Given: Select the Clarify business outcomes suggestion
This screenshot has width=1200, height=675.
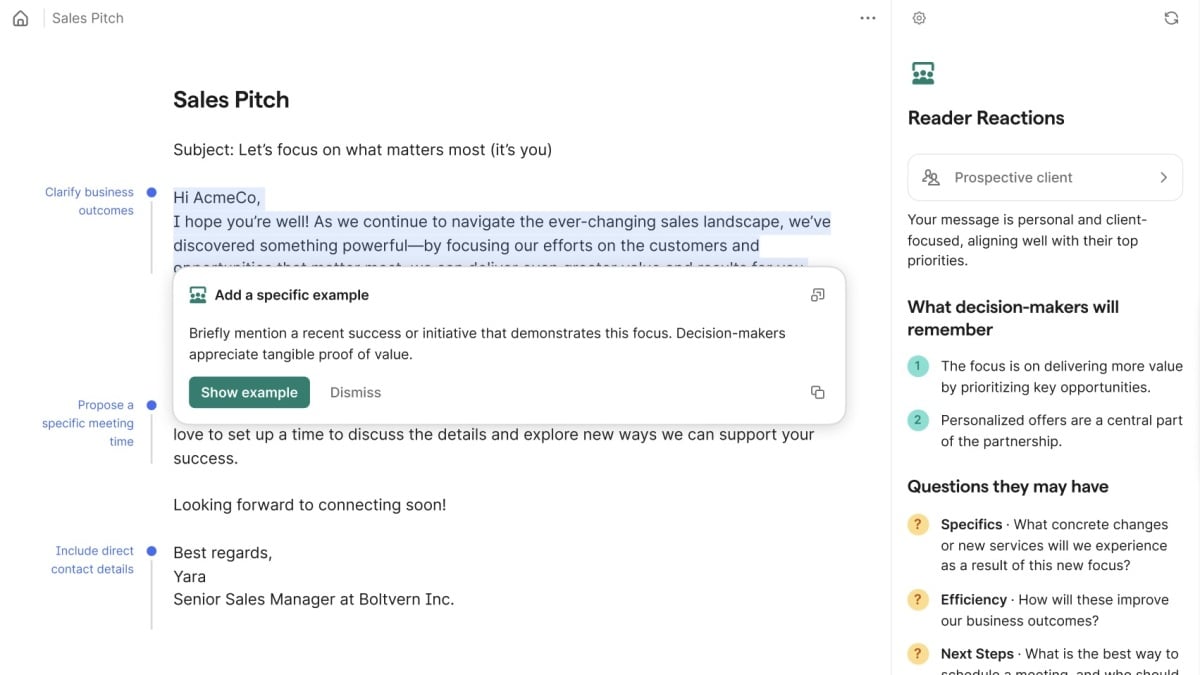Looking at the screenshot, I should [89, 201].
